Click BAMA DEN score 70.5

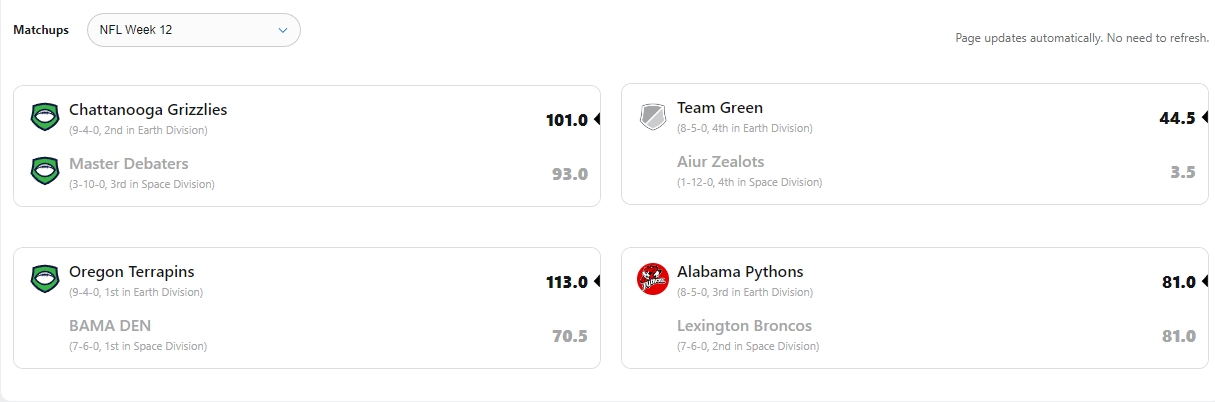click(x=569, y=336)
